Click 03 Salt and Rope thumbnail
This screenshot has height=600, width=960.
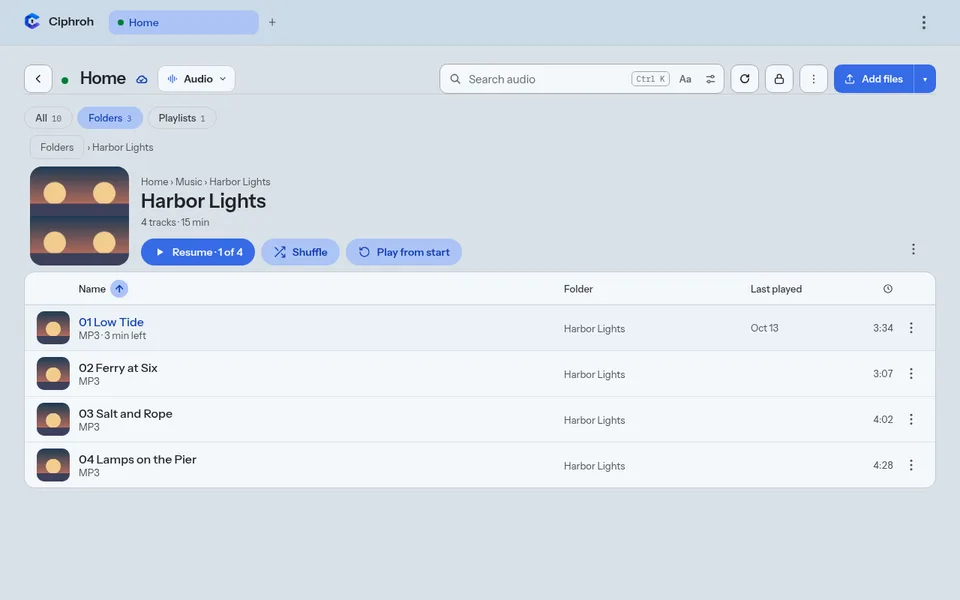pyautogui.click(x=53, y=419)
